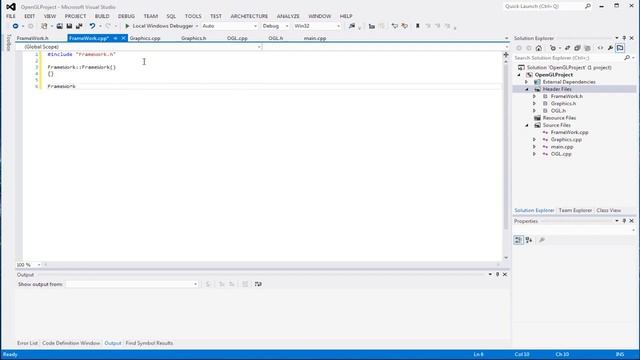This screenshot has height=360, width=640.
Task: Collapse the Header Files folder
Action: coord(527,89)
